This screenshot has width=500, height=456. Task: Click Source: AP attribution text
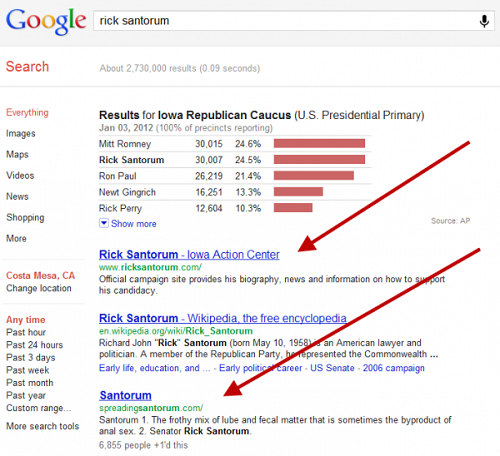click(x=450, y=221)
